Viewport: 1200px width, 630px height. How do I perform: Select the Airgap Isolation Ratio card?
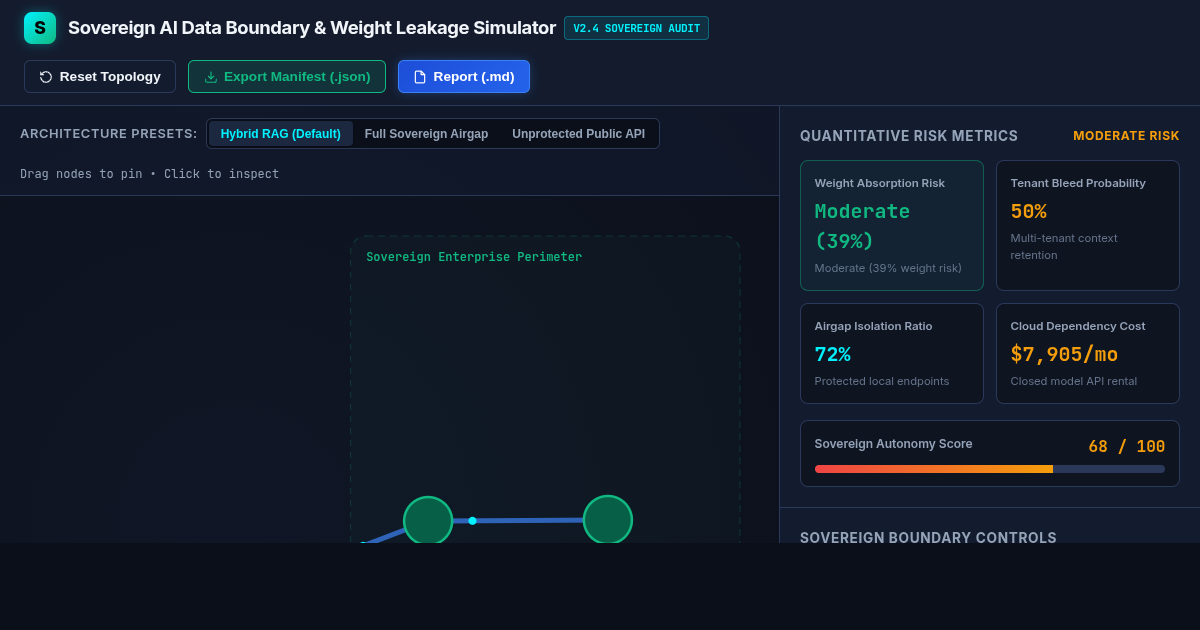point(892,353)
